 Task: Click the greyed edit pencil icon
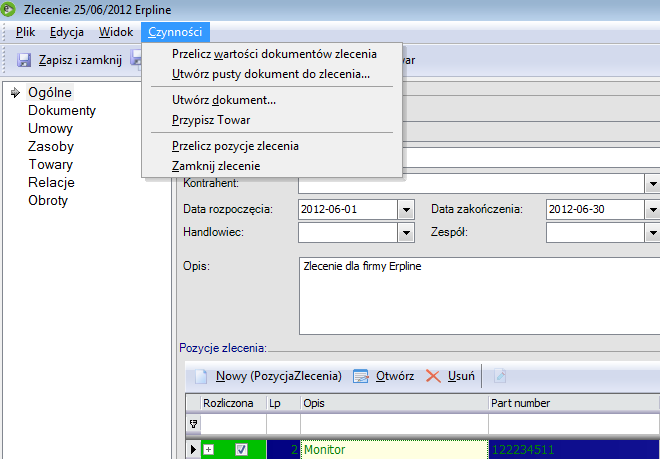[x=500, y=376]
